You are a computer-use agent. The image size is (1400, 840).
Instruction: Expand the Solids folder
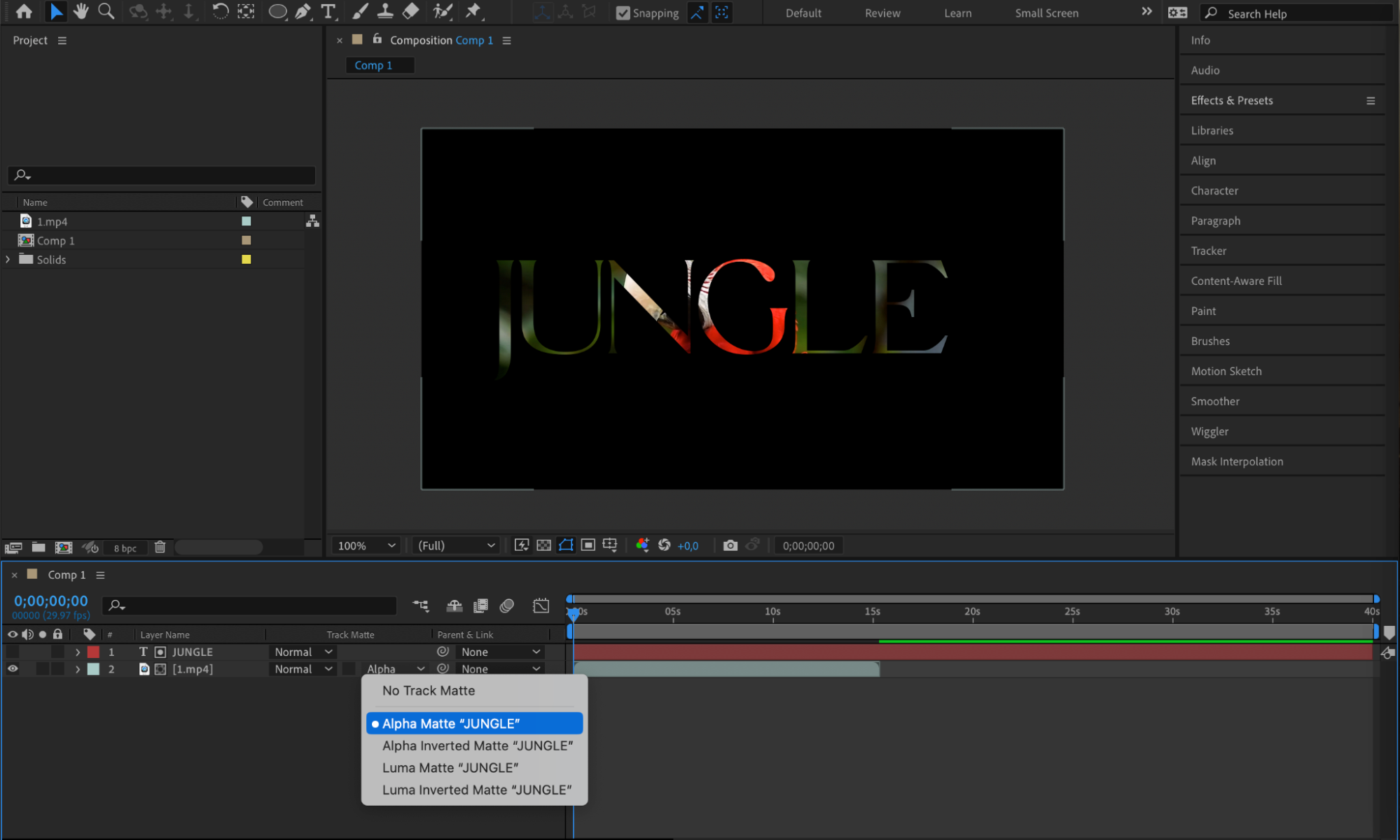point(8,259)
